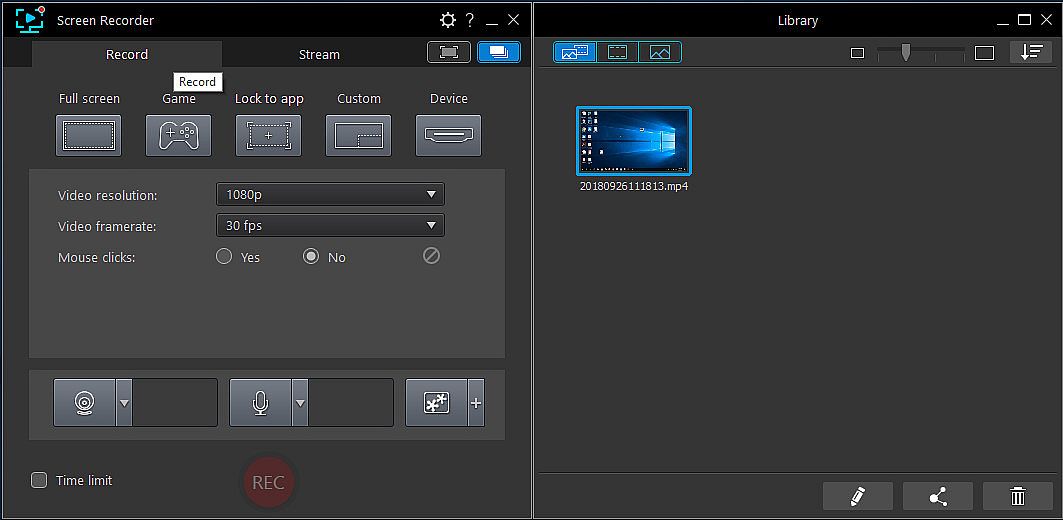This screenshot has width=1063, height=520.
Task: Click the mouse click effects icon
Action: pyautogui.click(x=437, y=403)
